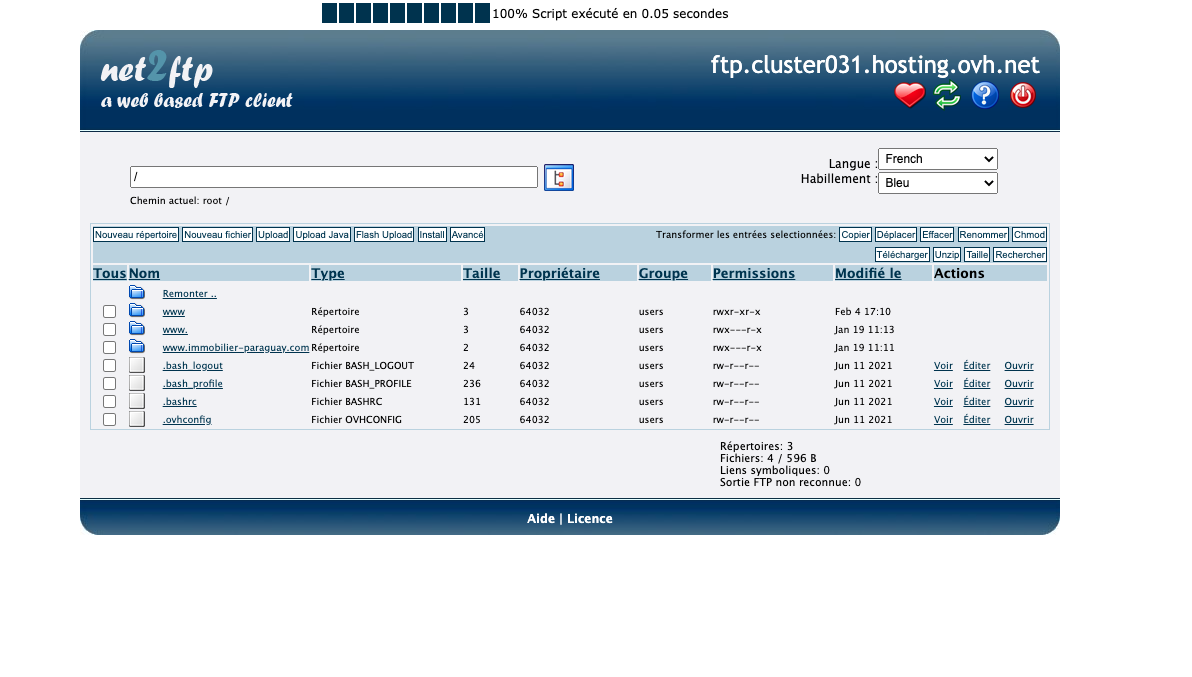This screenshot has width=1192, height=677.
Task: Select the .bash_profile row checkbox
Action: click(x=109, y=384)
